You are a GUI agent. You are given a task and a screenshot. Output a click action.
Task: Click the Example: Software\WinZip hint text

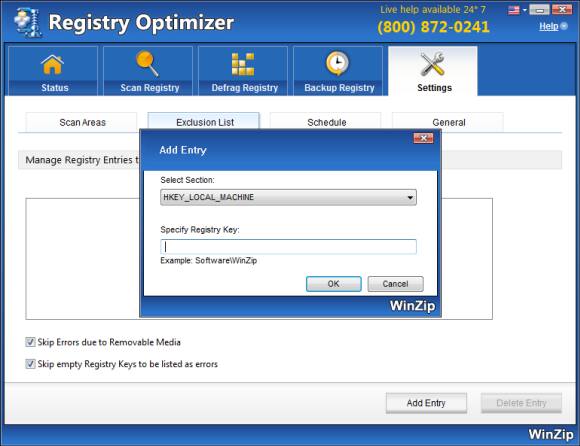(209, 260)
